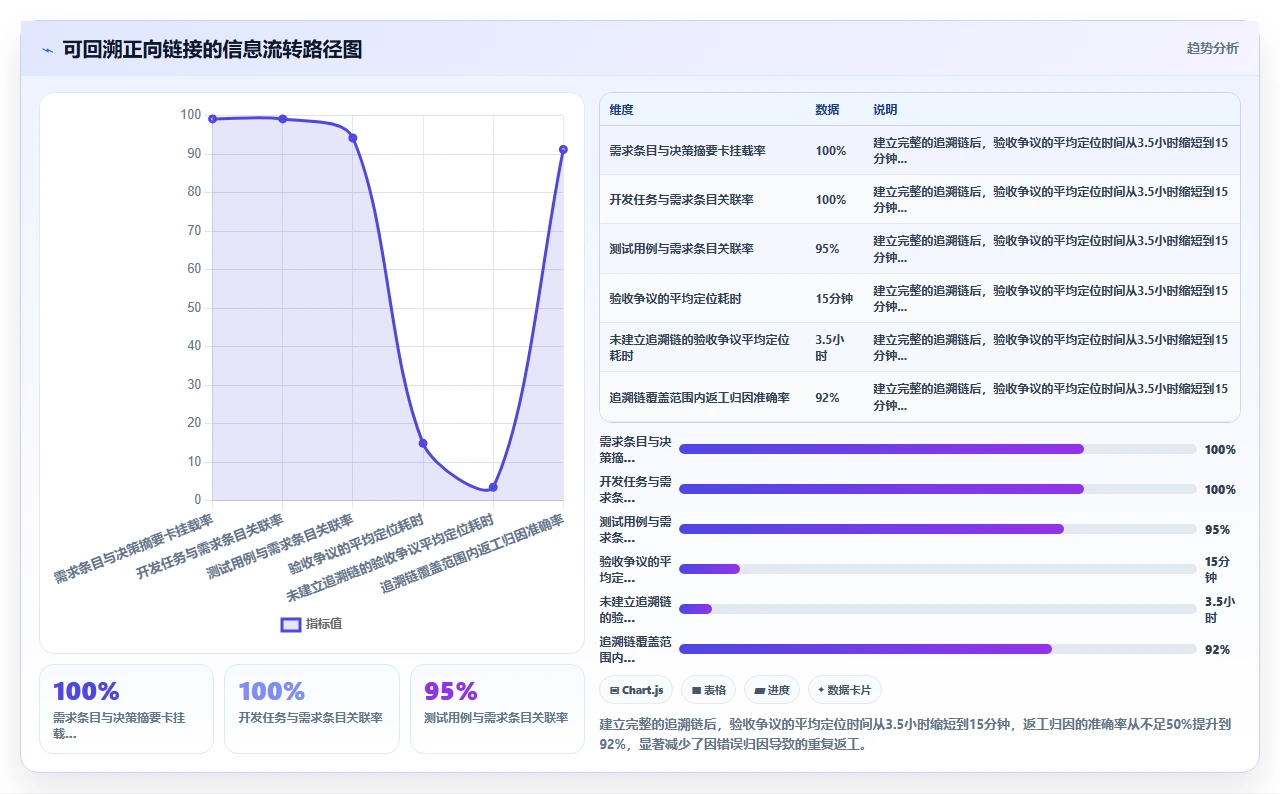Click chart point for 开发任务与需求条目关联率
This screenshot has height=794, width=1280.
tap(283, 119)
